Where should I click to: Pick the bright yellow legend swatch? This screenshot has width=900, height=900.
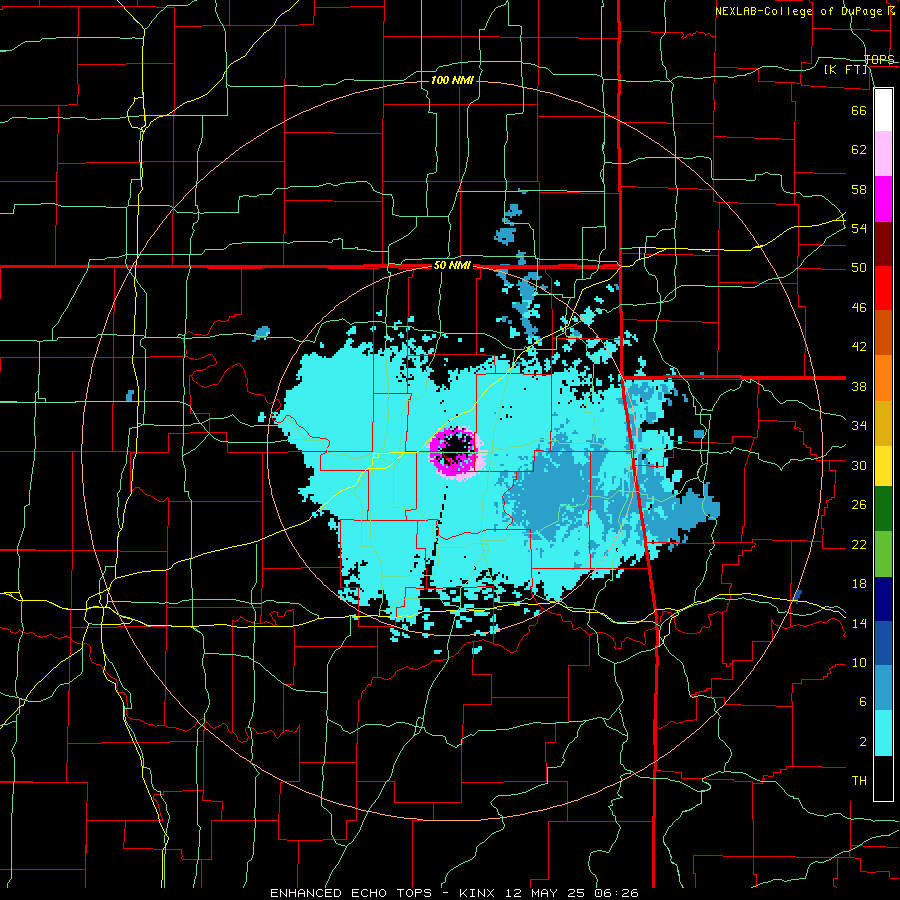click(883, 466)
